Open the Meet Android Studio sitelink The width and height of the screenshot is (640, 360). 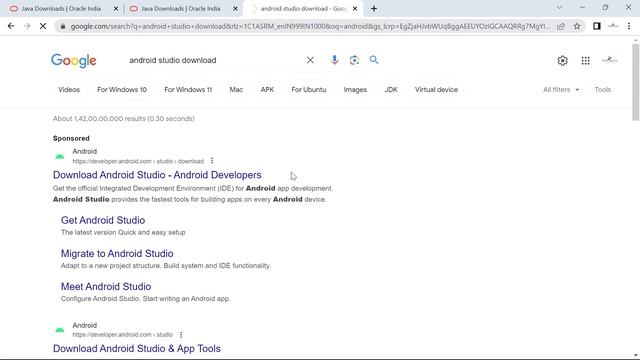coord(106,287)
